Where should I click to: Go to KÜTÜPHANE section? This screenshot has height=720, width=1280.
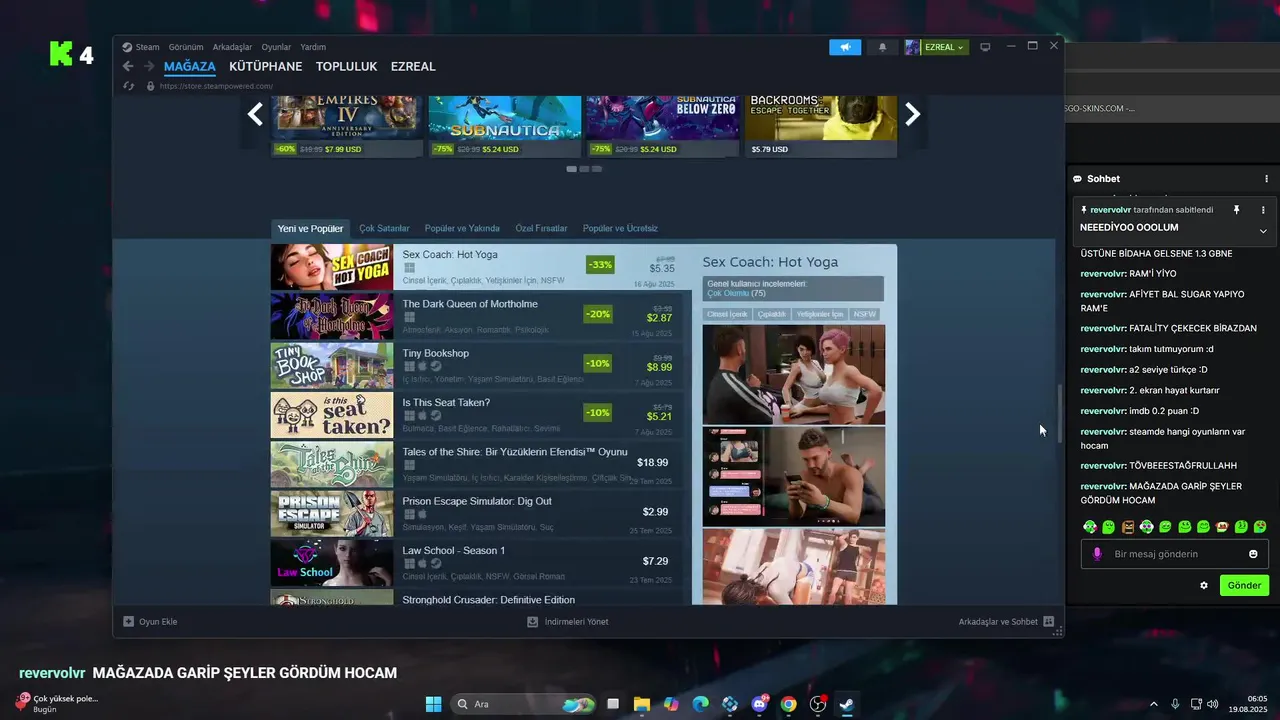(265, 67)
